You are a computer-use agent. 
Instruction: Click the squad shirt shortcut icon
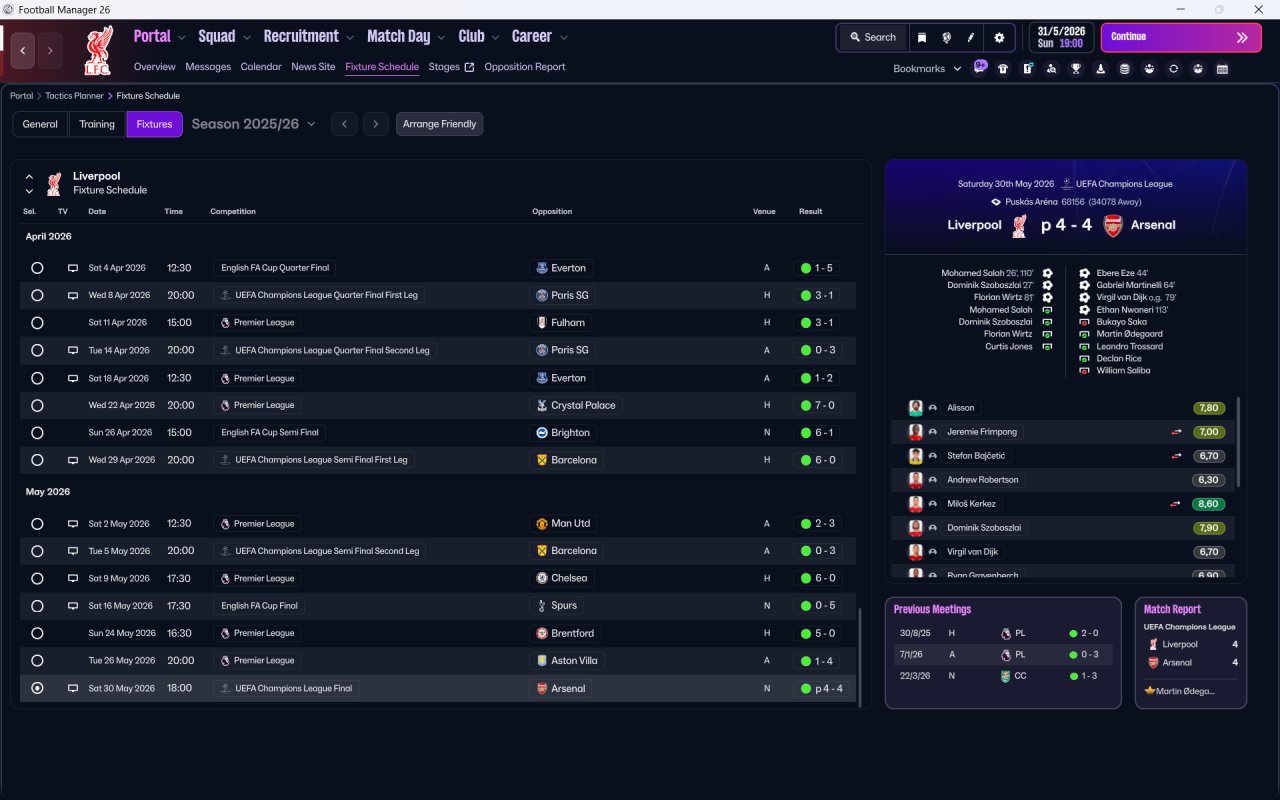(1003, 69)
